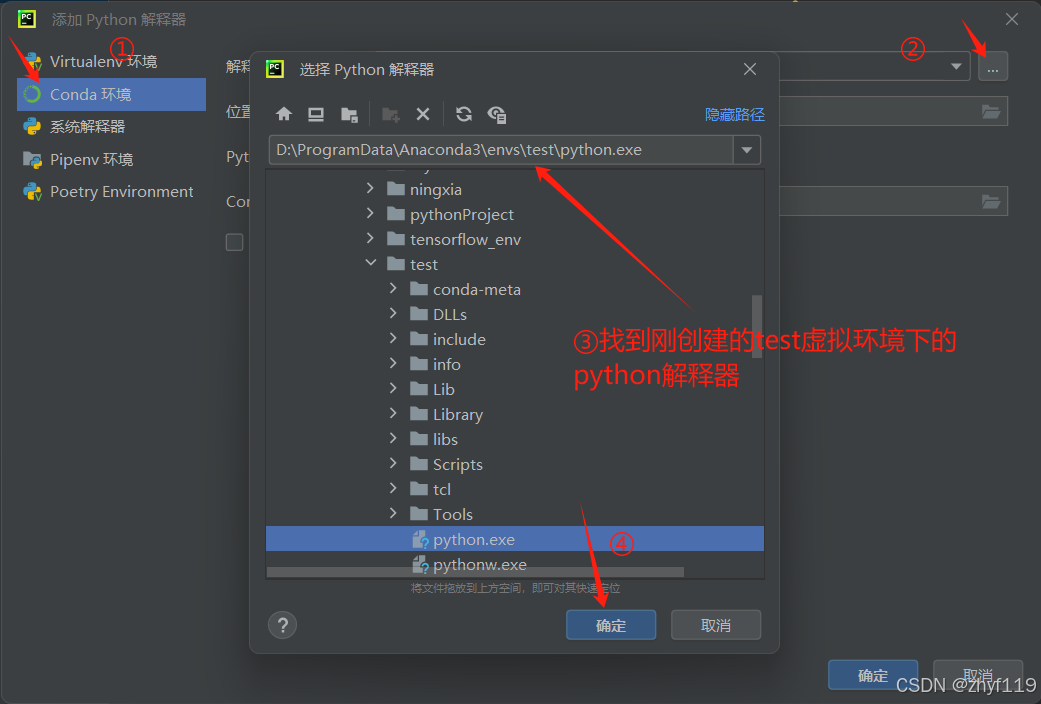
Task: Select the info folder row
Action: tap(515, 364)
